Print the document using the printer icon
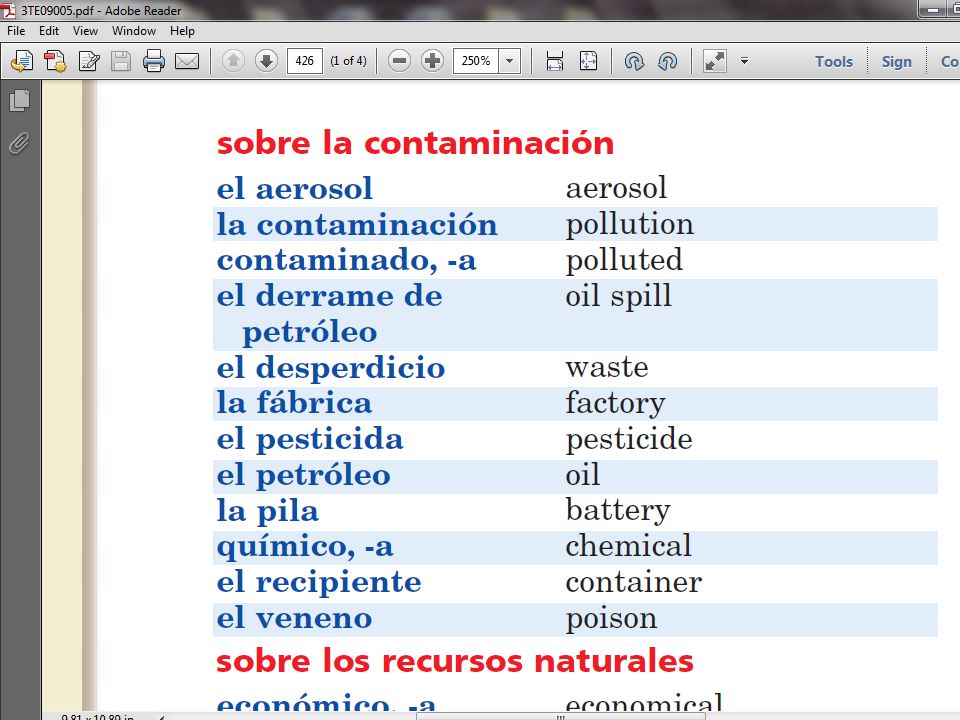Image resolution: width=960 pixels, height=720 pixels. click(154, 61)
